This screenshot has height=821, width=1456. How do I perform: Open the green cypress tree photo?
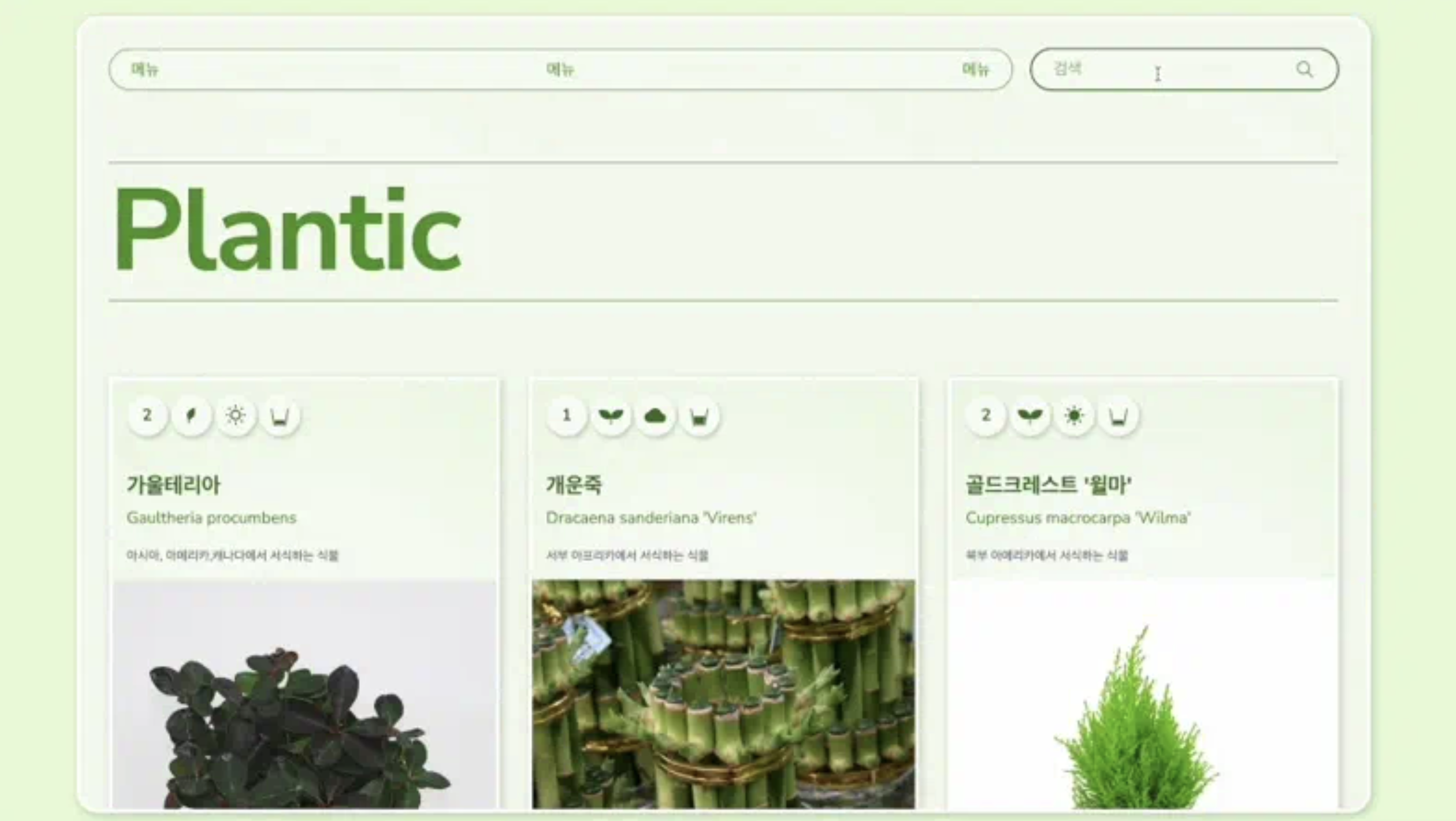point(1143,694)
